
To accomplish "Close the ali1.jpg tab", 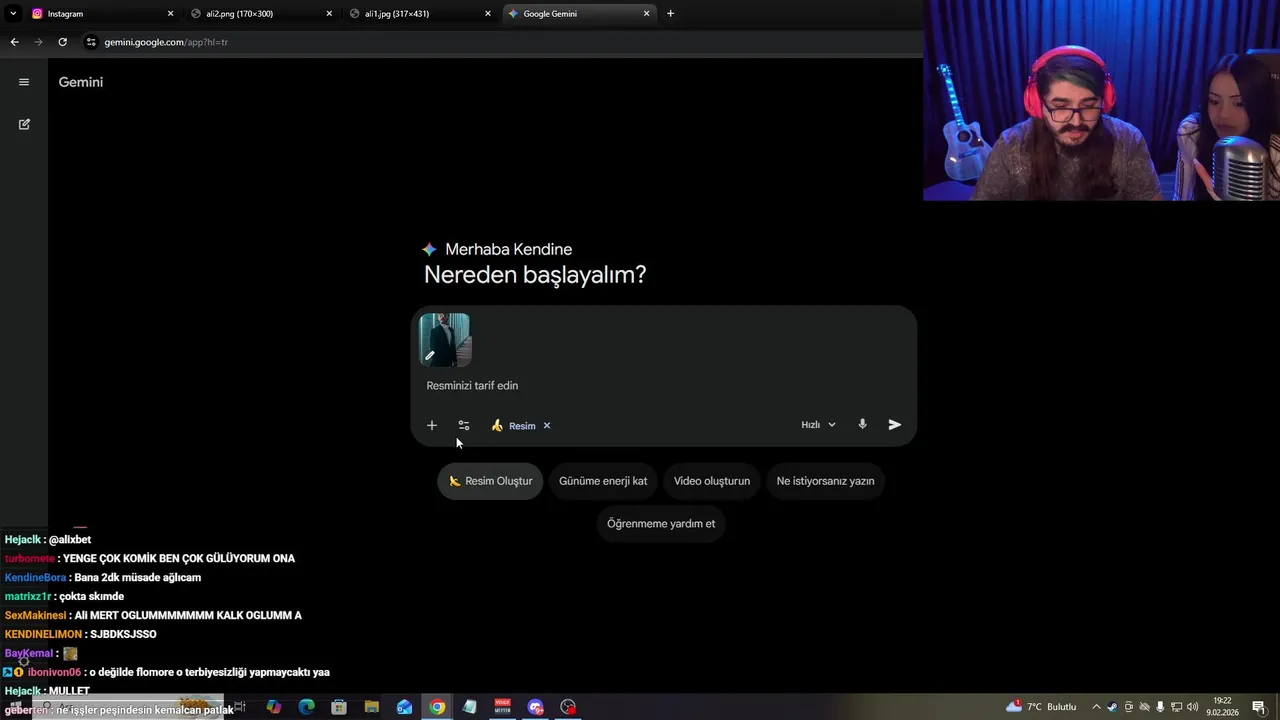I will (488, 14).
